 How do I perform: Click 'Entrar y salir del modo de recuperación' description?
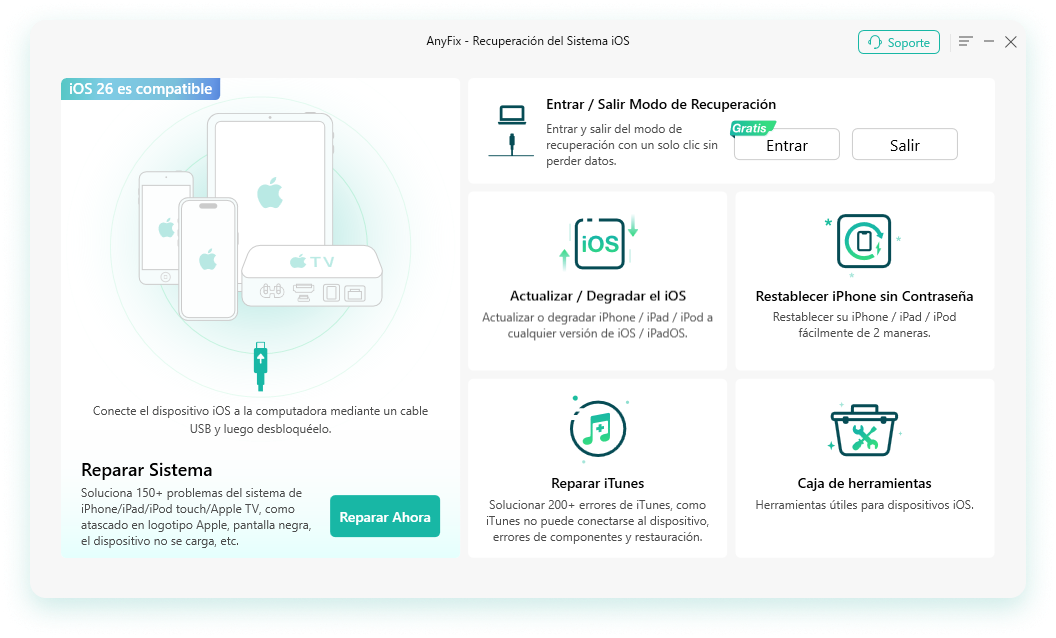point(632,145)
